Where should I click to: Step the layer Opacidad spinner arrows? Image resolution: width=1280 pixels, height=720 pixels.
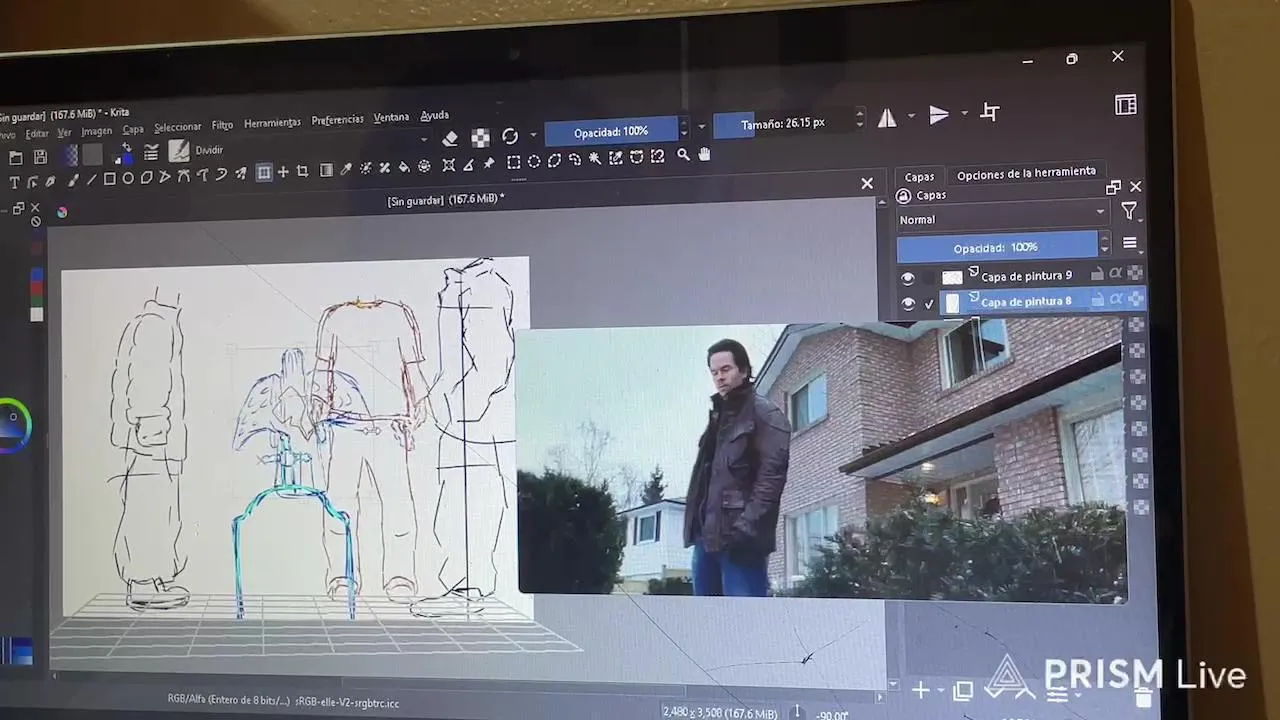coord(1104,243)
